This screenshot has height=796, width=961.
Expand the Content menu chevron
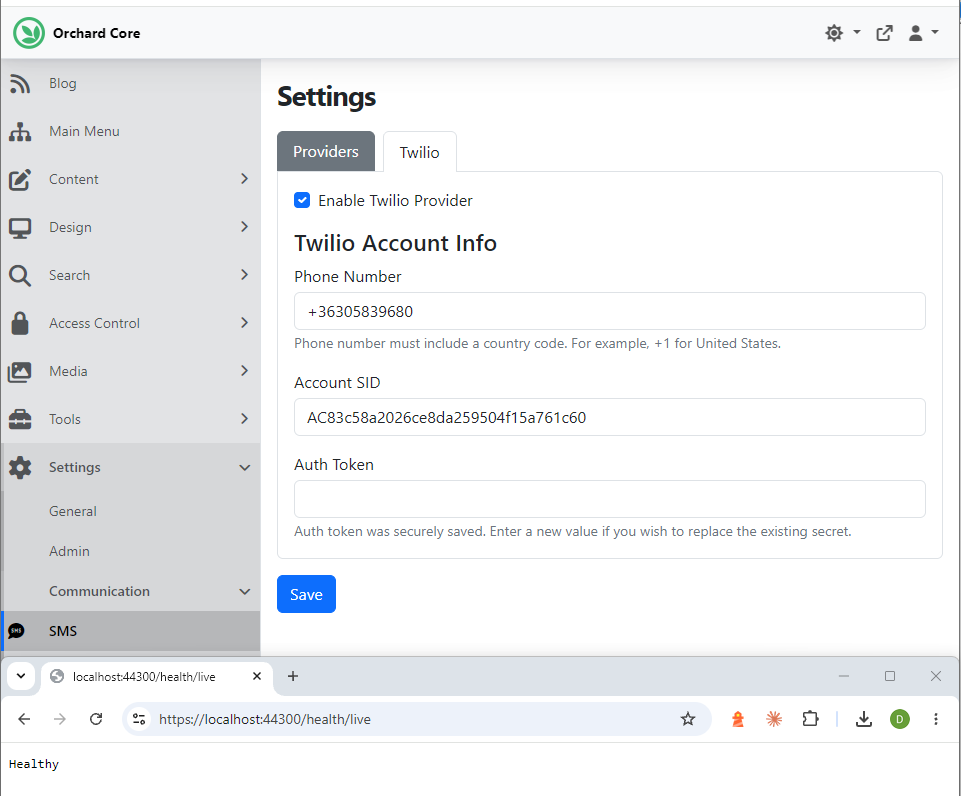point(245,179)
